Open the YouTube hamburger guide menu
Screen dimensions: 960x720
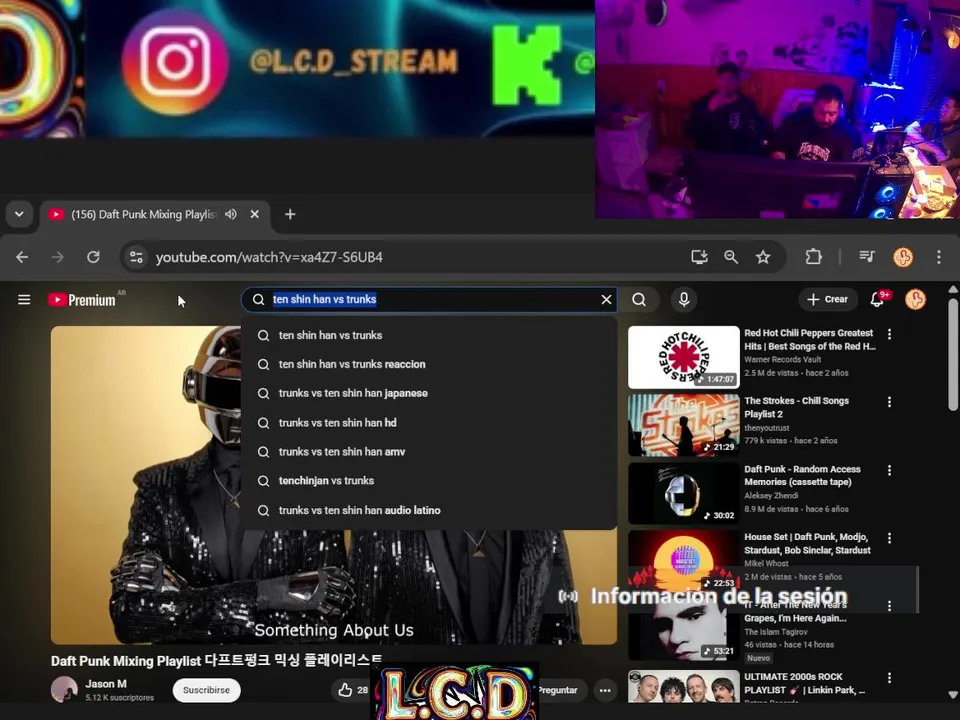(x=24, y=299)
